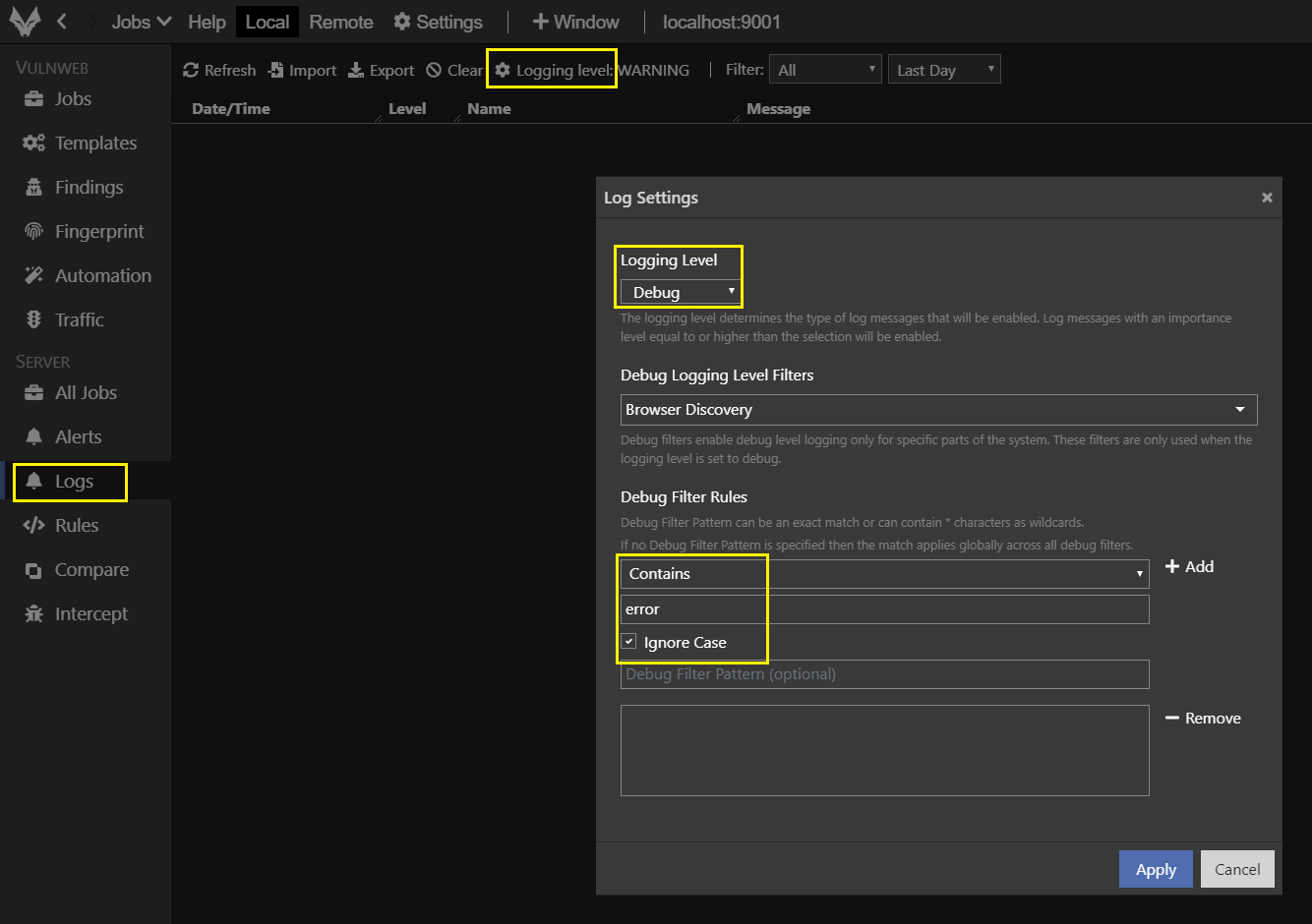
Task: Open the Contains rule type dropdown
Action: point(884,574)
